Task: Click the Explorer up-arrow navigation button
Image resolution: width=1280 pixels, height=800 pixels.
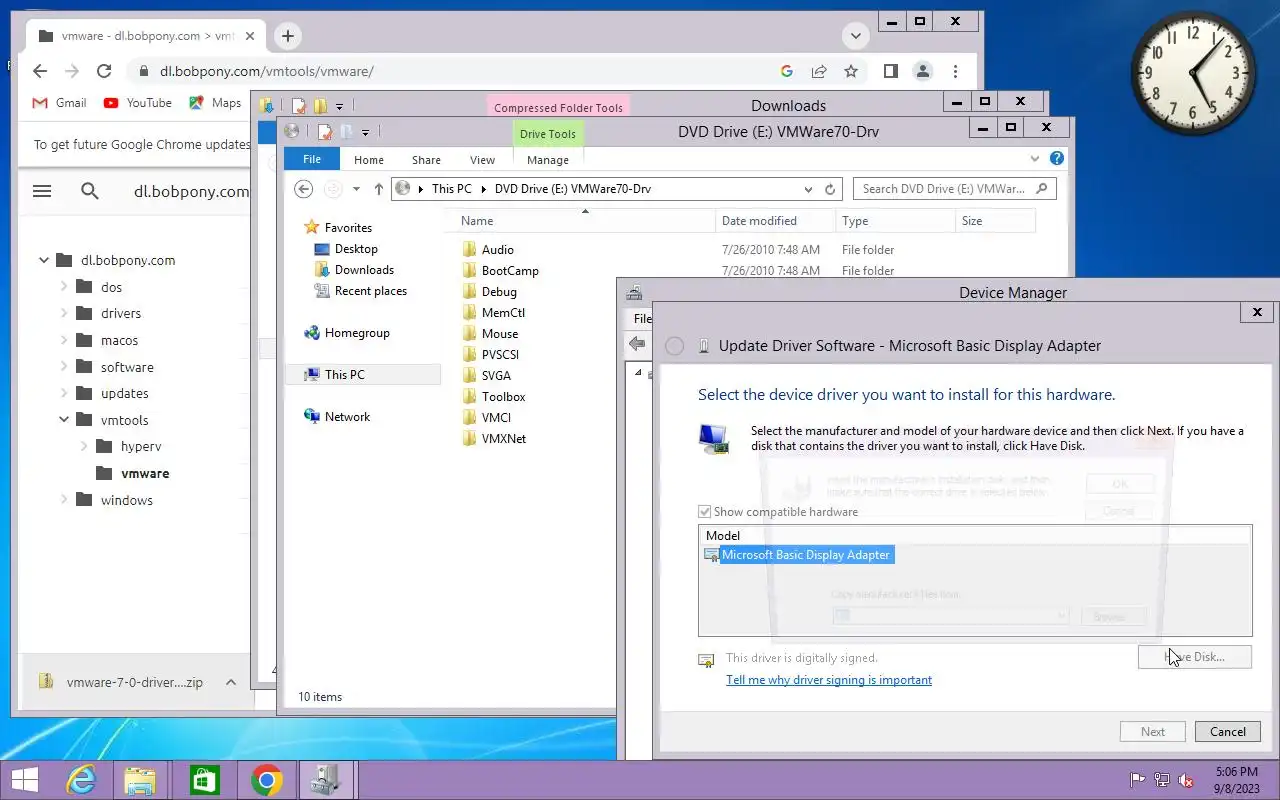Action: pyautogui.click(x=379, y=189)
